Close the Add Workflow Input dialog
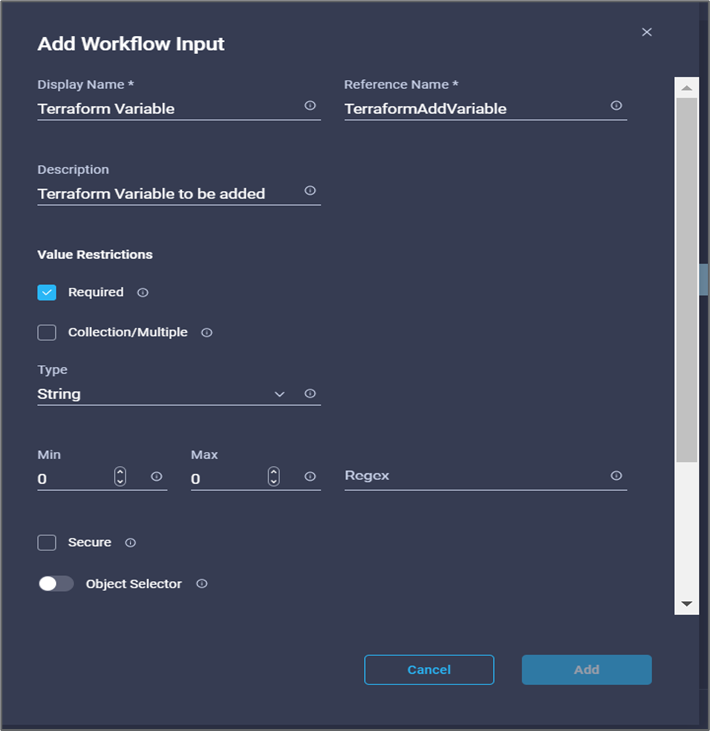Screen dimensions: 710x731 click(647, 32)
